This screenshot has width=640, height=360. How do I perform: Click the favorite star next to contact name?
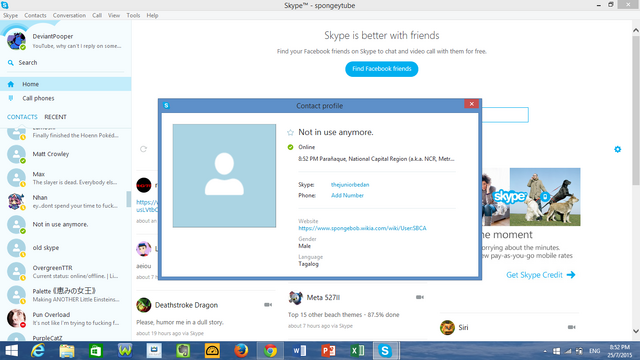(290, 132)
